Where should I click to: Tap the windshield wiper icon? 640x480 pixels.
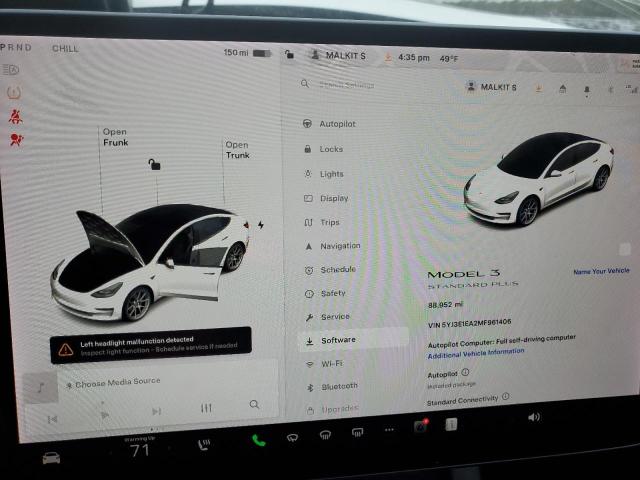[292, 438]
